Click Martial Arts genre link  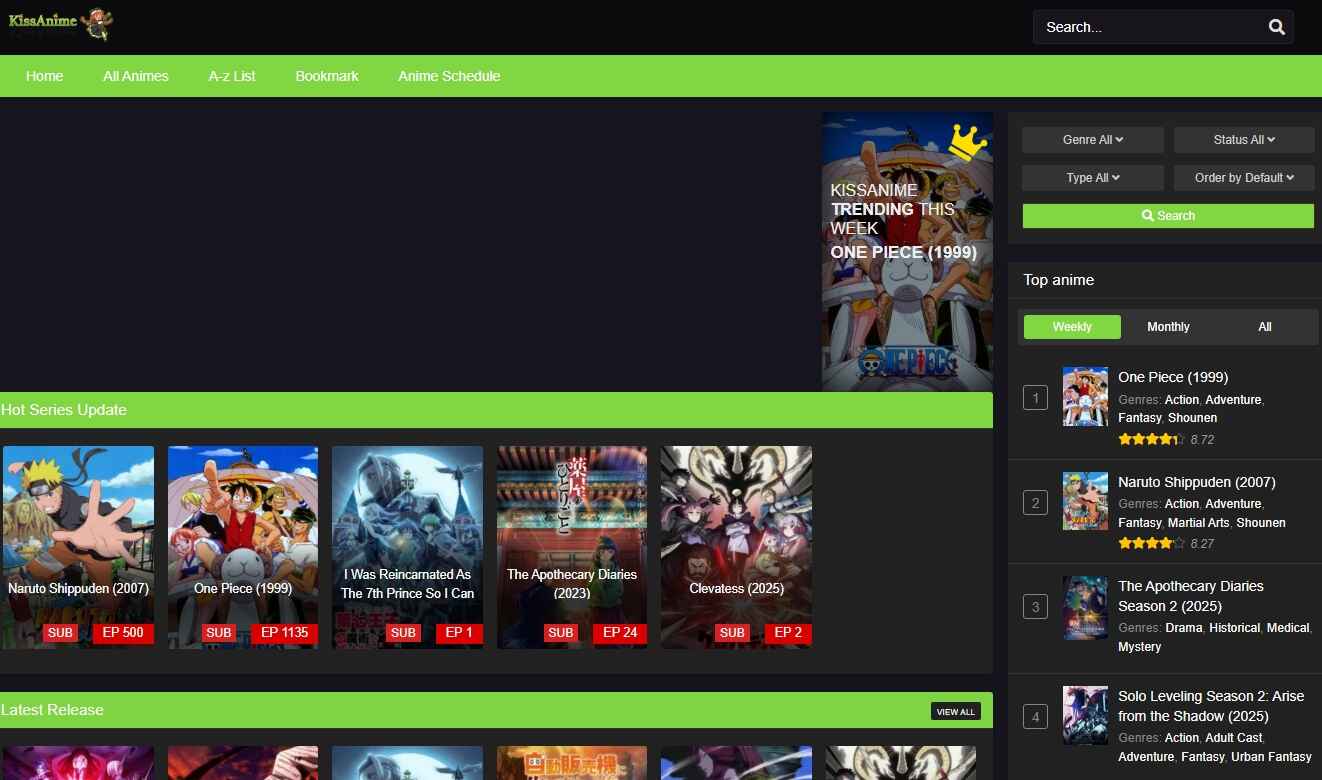[1199, 523]
